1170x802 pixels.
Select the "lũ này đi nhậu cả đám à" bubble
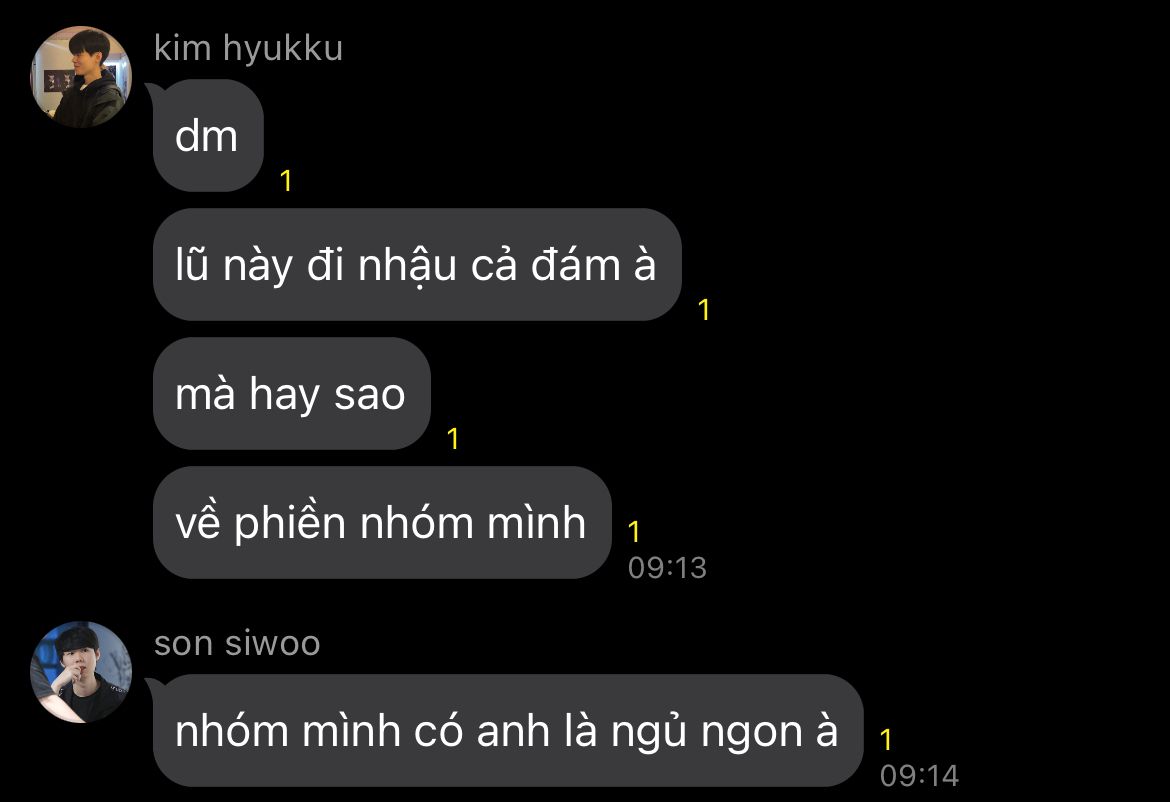[x=417, y=265]
